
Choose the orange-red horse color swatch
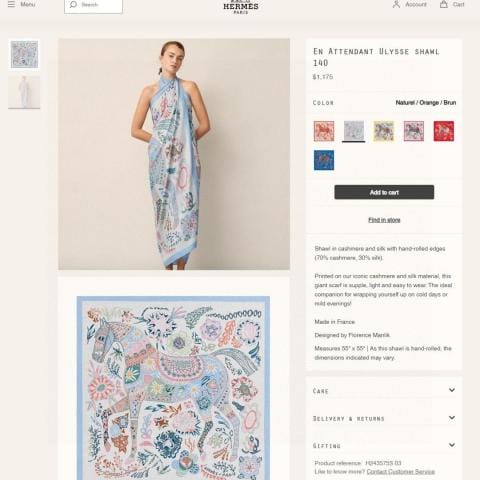pos(324,131)
